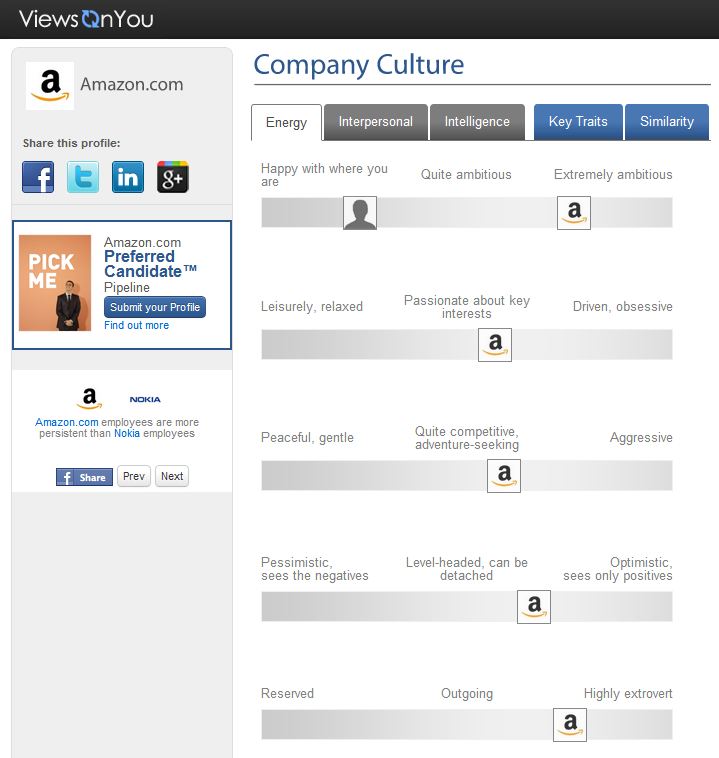This screenshot has height=758, width=719.
Task: Click the gray user silhouette marker
Action: point(360,213)
